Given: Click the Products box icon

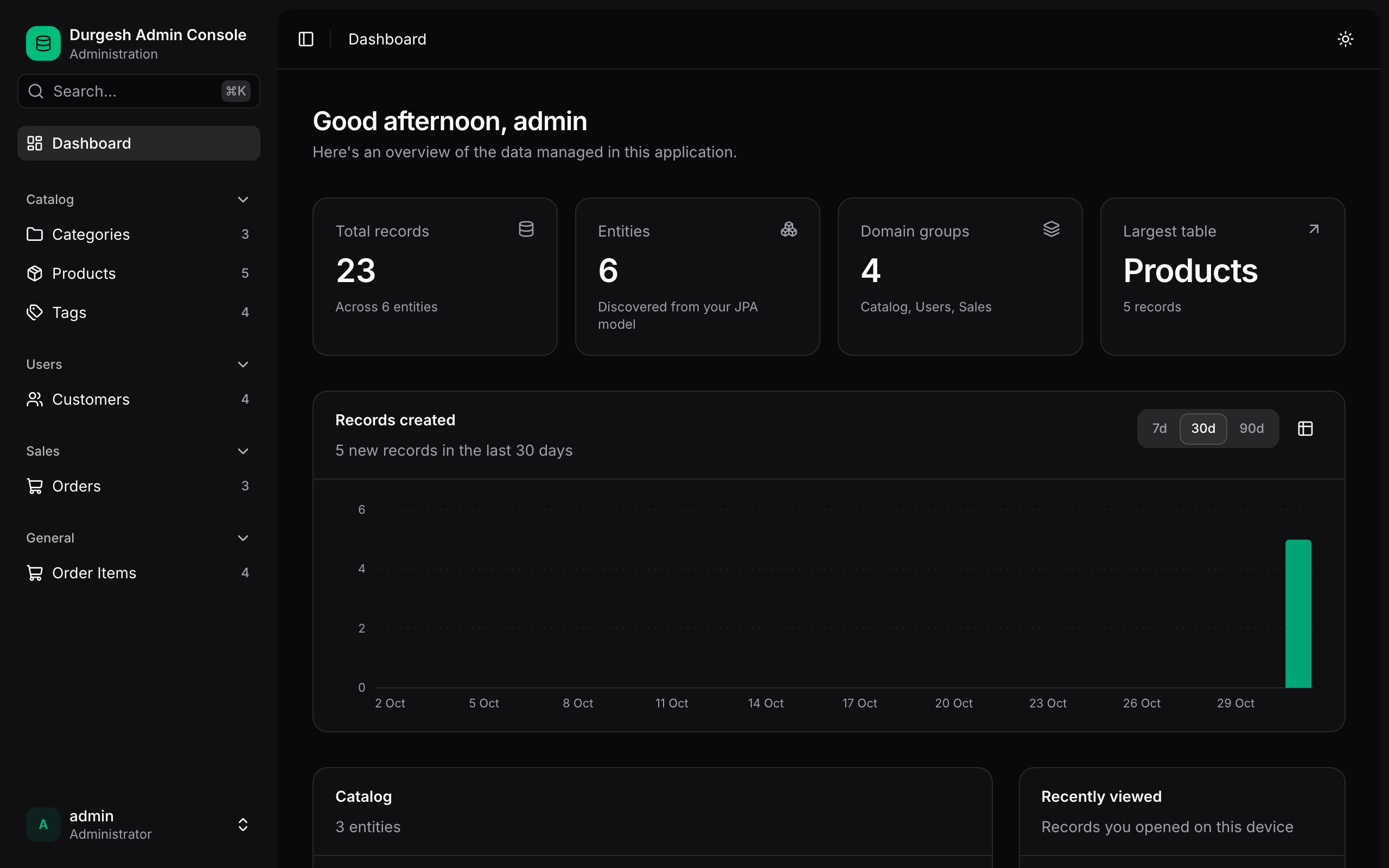Looking at the screenshot, I should (x=35, y=273).
